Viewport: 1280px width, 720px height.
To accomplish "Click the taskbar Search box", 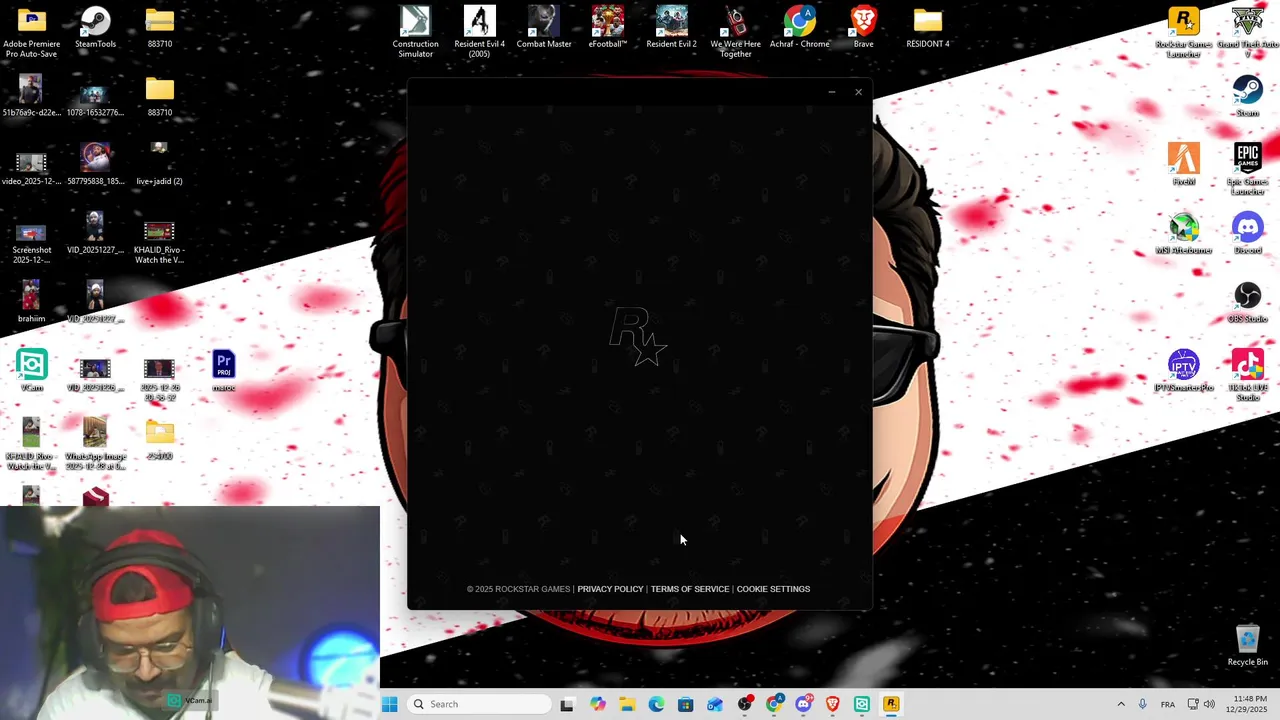I will coord(481,704).
